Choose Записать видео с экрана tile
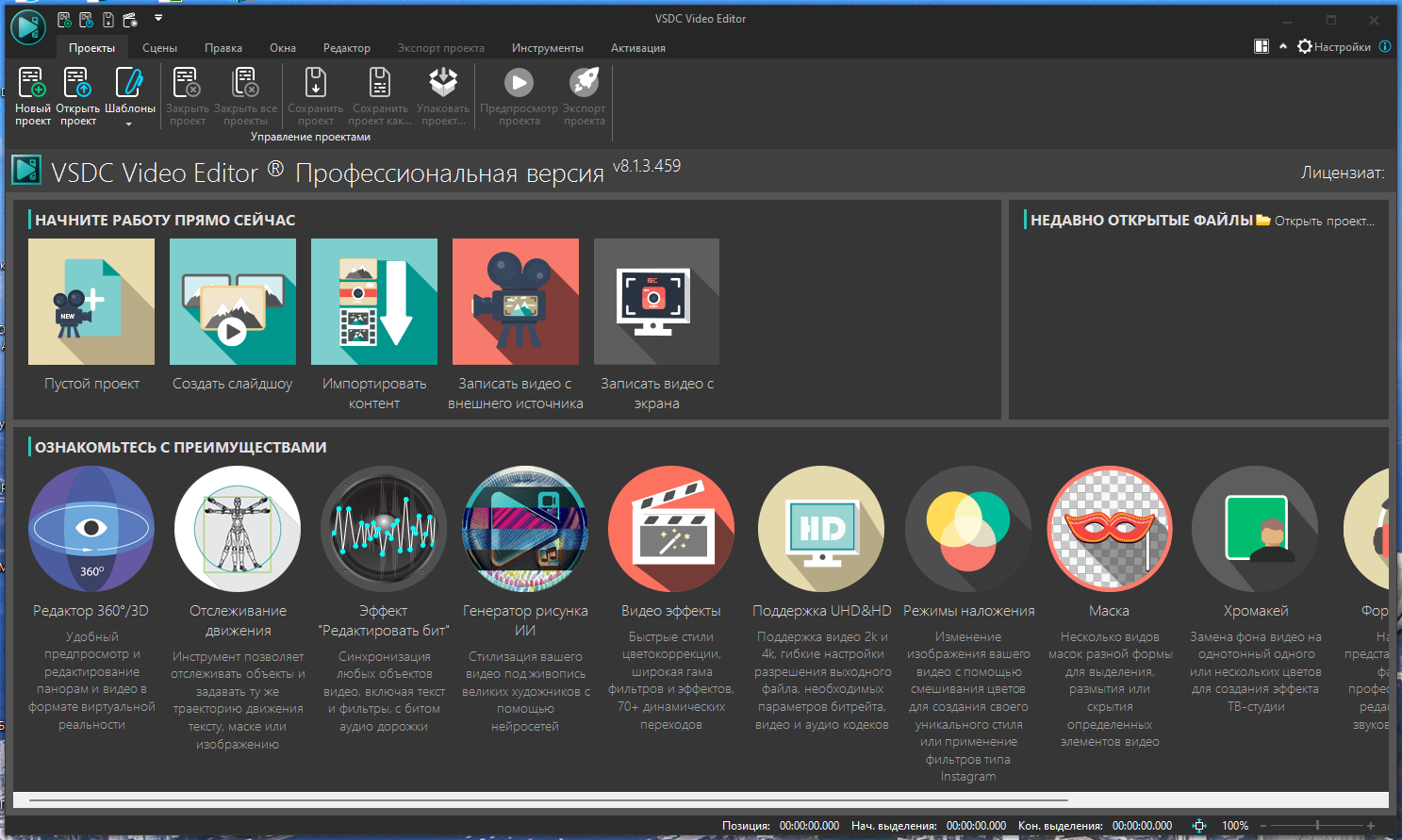 tap(656, 302)
